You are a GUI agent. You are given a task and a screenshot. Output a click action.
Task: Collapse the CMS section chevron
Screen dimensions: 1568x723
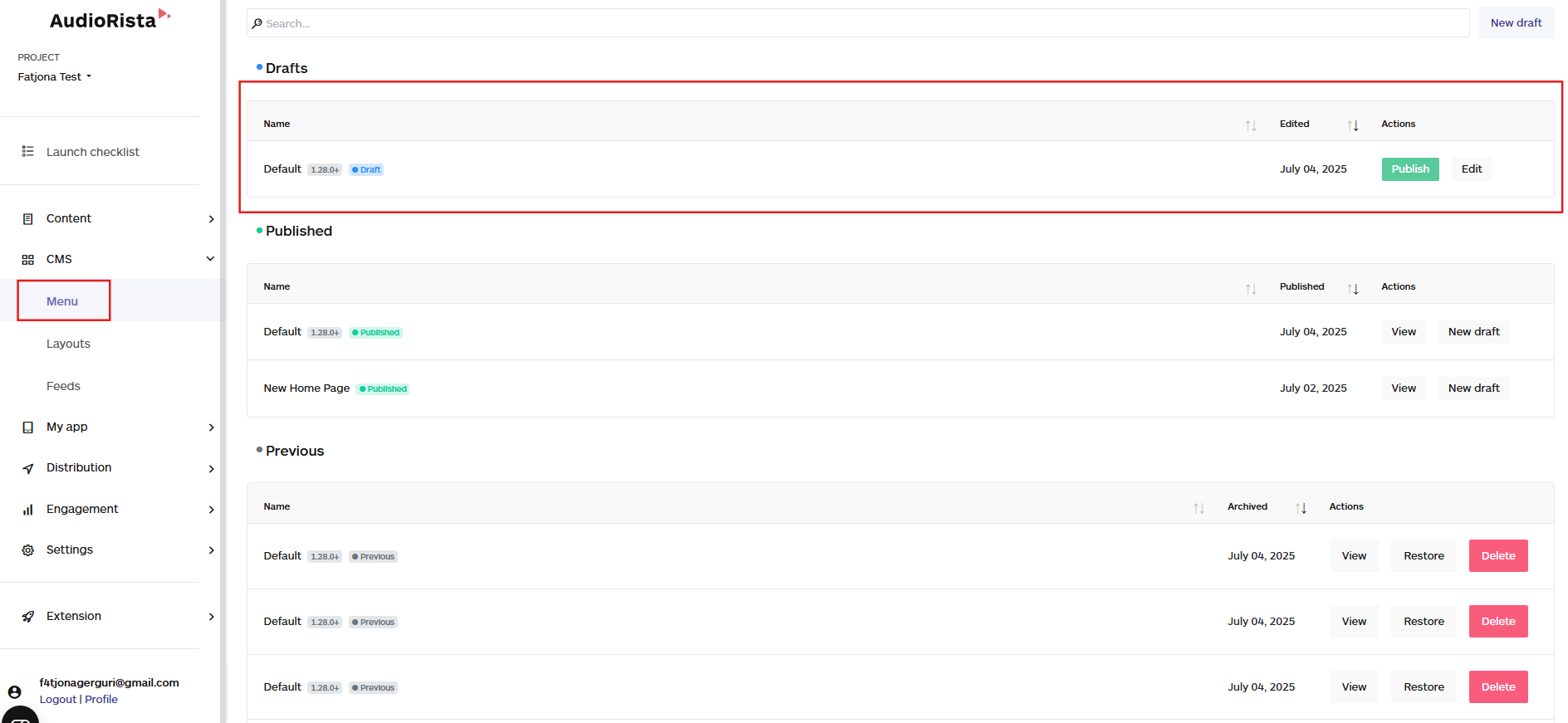tap(210, 259)
